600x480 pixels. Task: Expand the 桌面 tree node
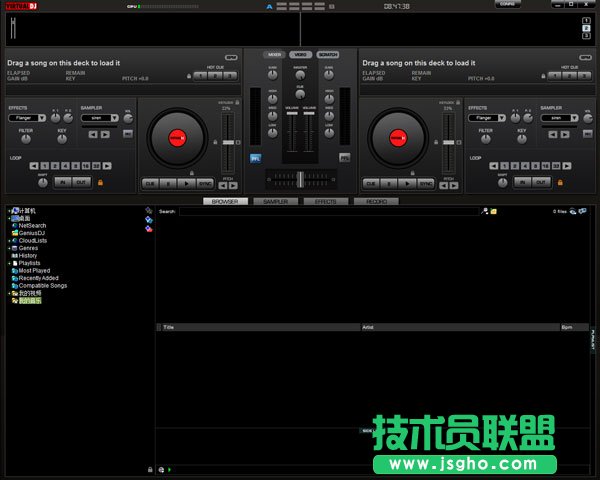click(9, 218)
